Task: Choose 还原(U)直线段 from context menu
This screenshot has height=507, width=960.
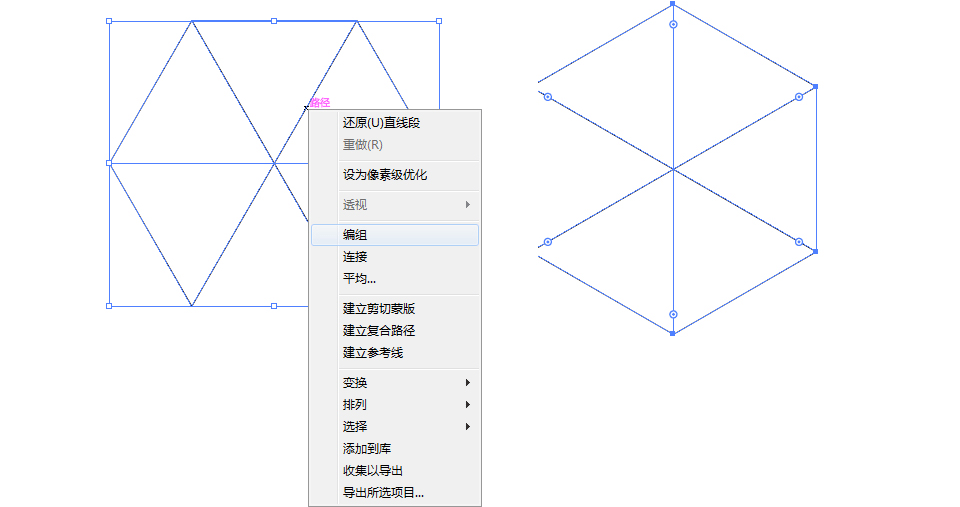Action: click(395, 122)
